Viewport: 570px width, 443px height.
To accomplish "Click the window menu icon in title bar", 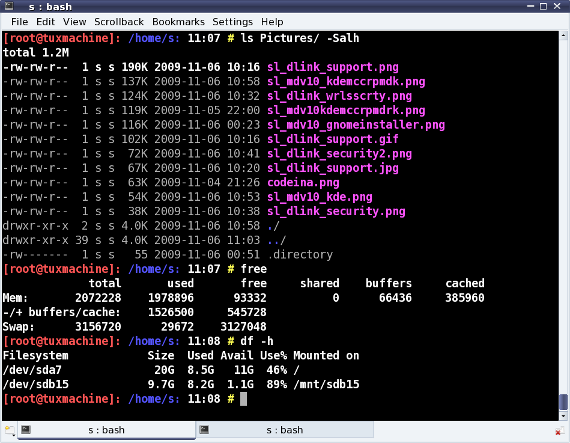I will pos(9,6).
